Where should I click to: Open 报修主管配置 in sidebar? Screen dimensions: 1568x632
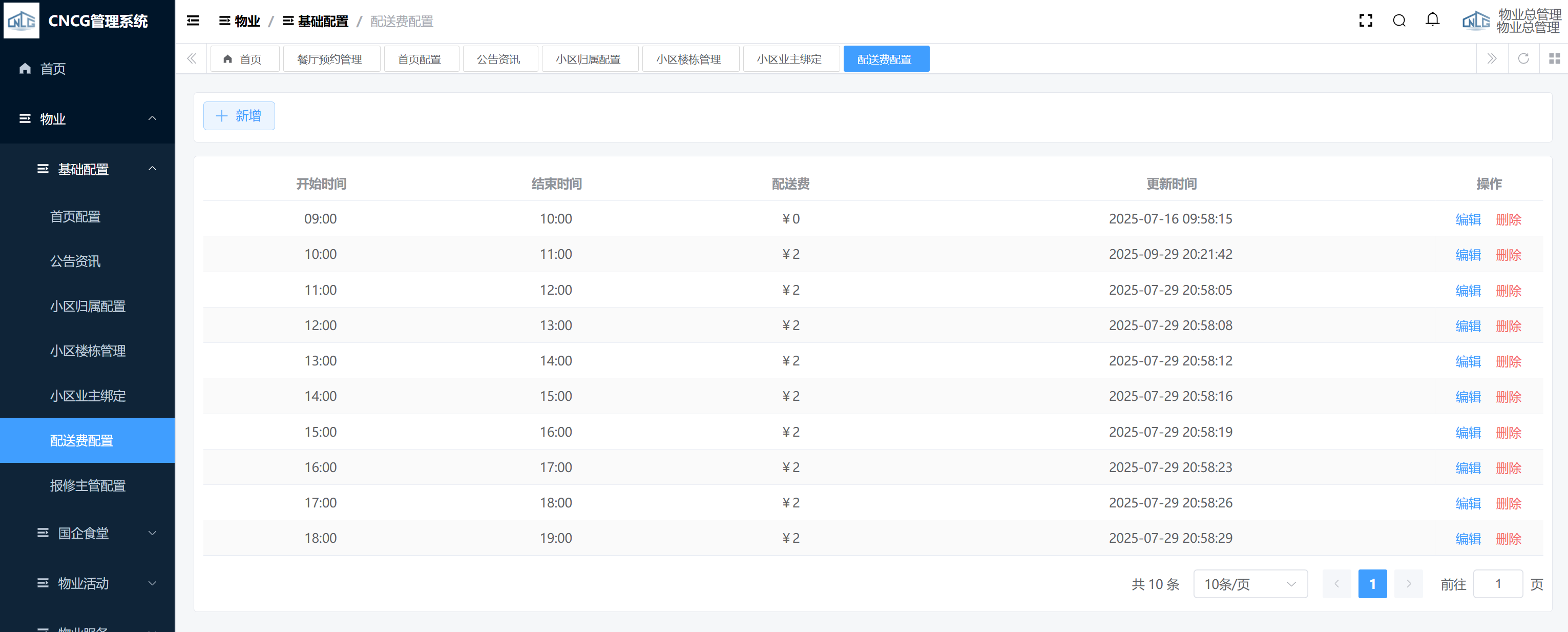[x=88, y=485]
